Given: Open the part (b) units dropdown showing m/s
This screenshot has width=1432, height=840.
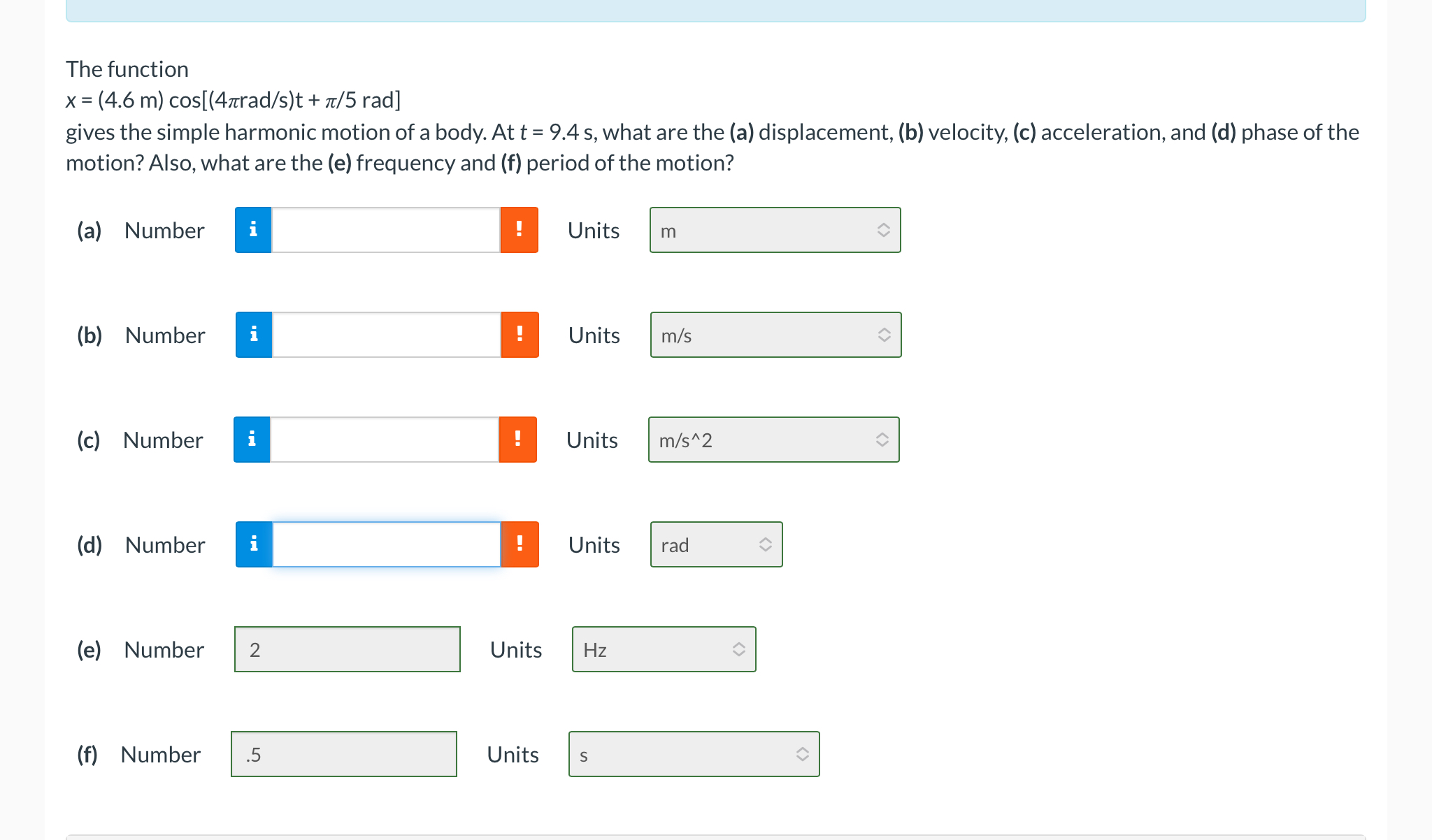Looking at the screenshot, I should 775,335.
